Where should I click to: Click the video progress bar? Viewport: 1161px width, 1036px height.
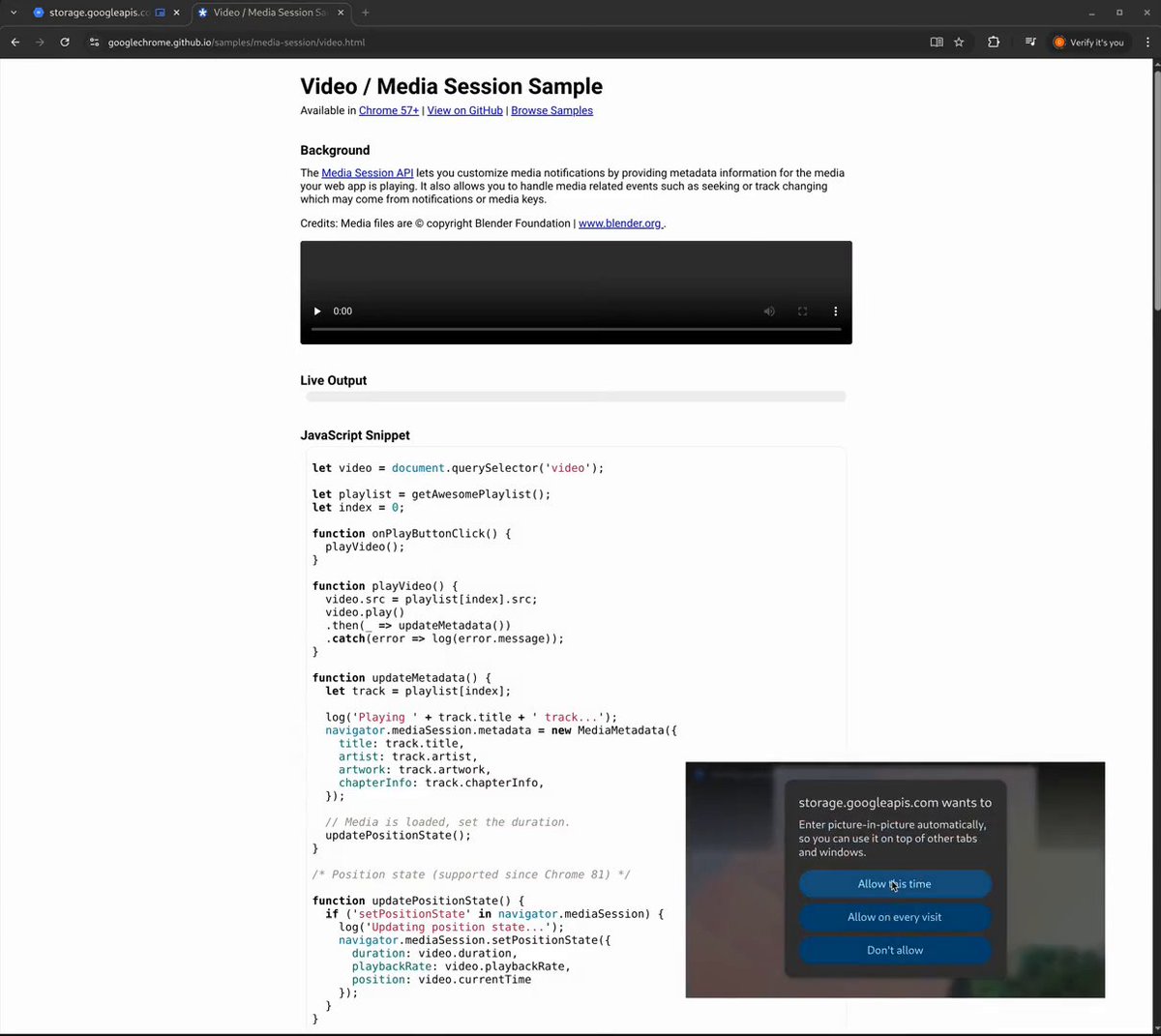576,330
